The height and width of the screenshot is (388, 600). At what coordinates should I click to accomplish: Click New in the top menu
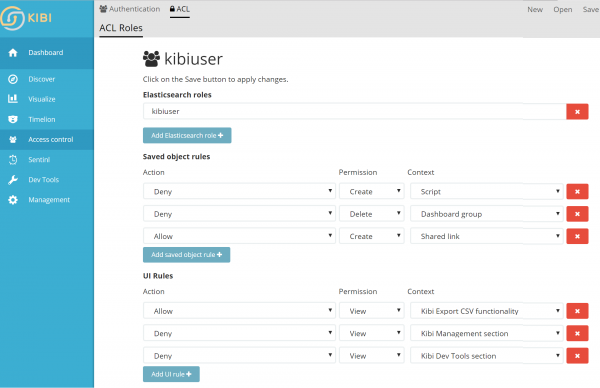pos(535,10)
